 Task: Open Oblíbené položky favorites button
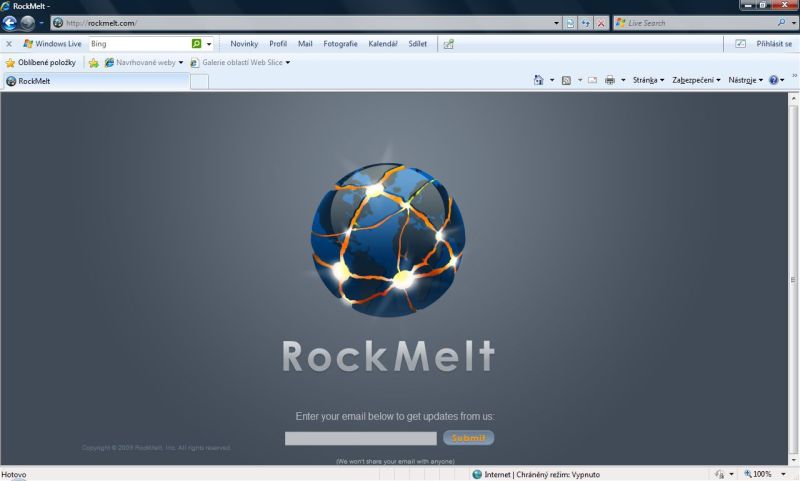coord(40,62)
